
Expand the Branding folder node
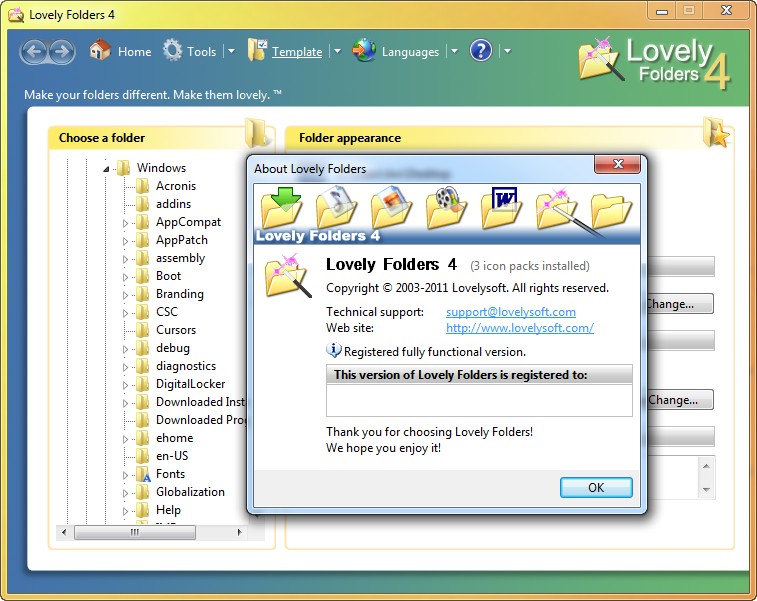tap(126, 295)
